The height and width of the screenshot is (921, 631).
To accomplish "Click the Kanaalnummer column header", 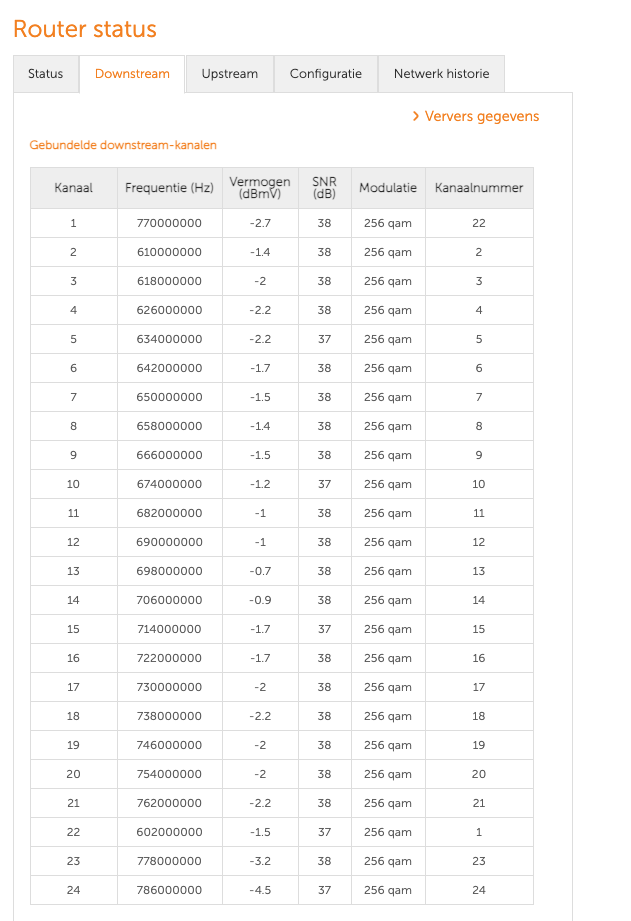I will 479,188.
